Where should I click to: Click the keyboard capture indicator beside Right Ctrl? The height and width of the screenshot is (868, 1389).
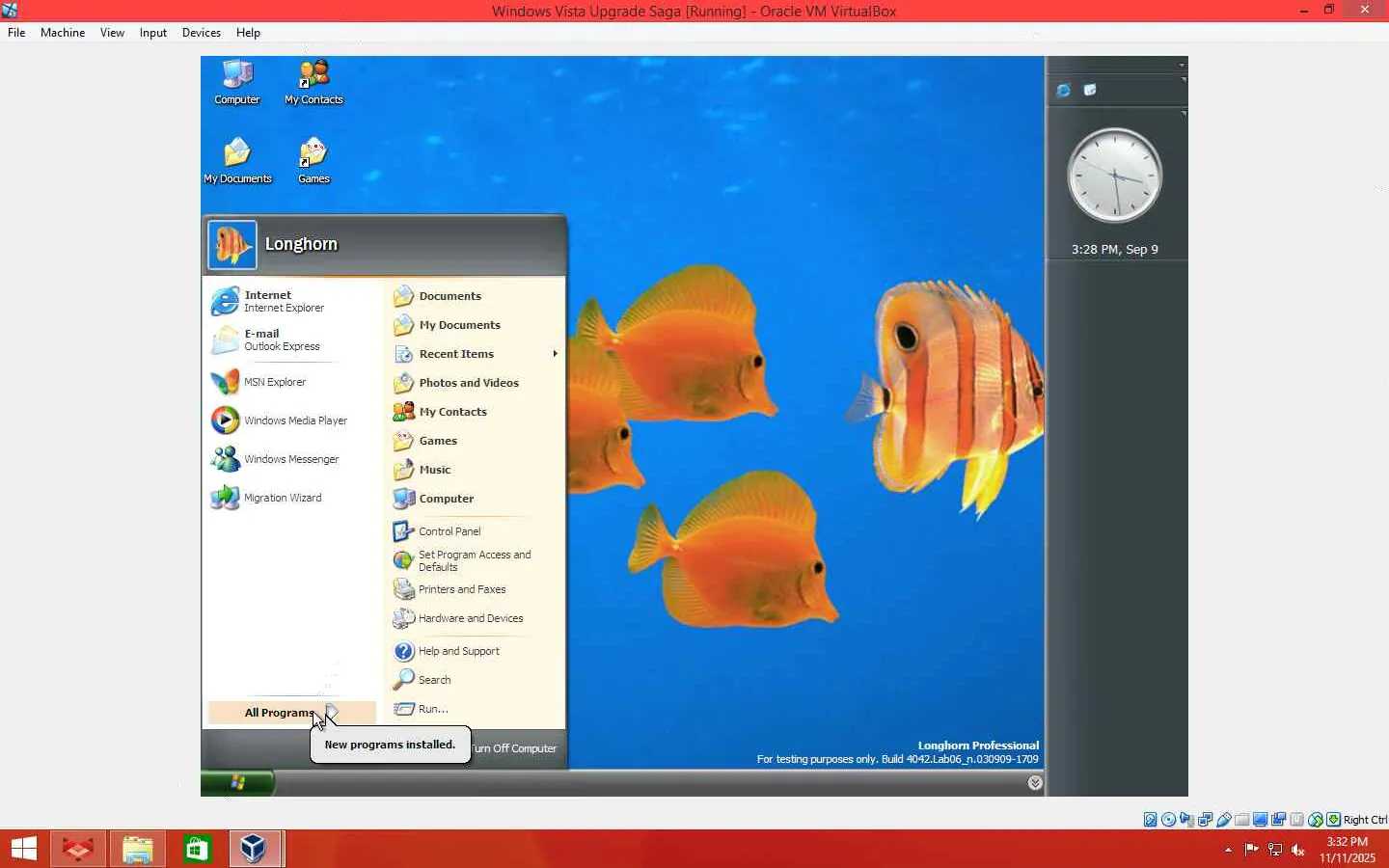[1334, 820]
